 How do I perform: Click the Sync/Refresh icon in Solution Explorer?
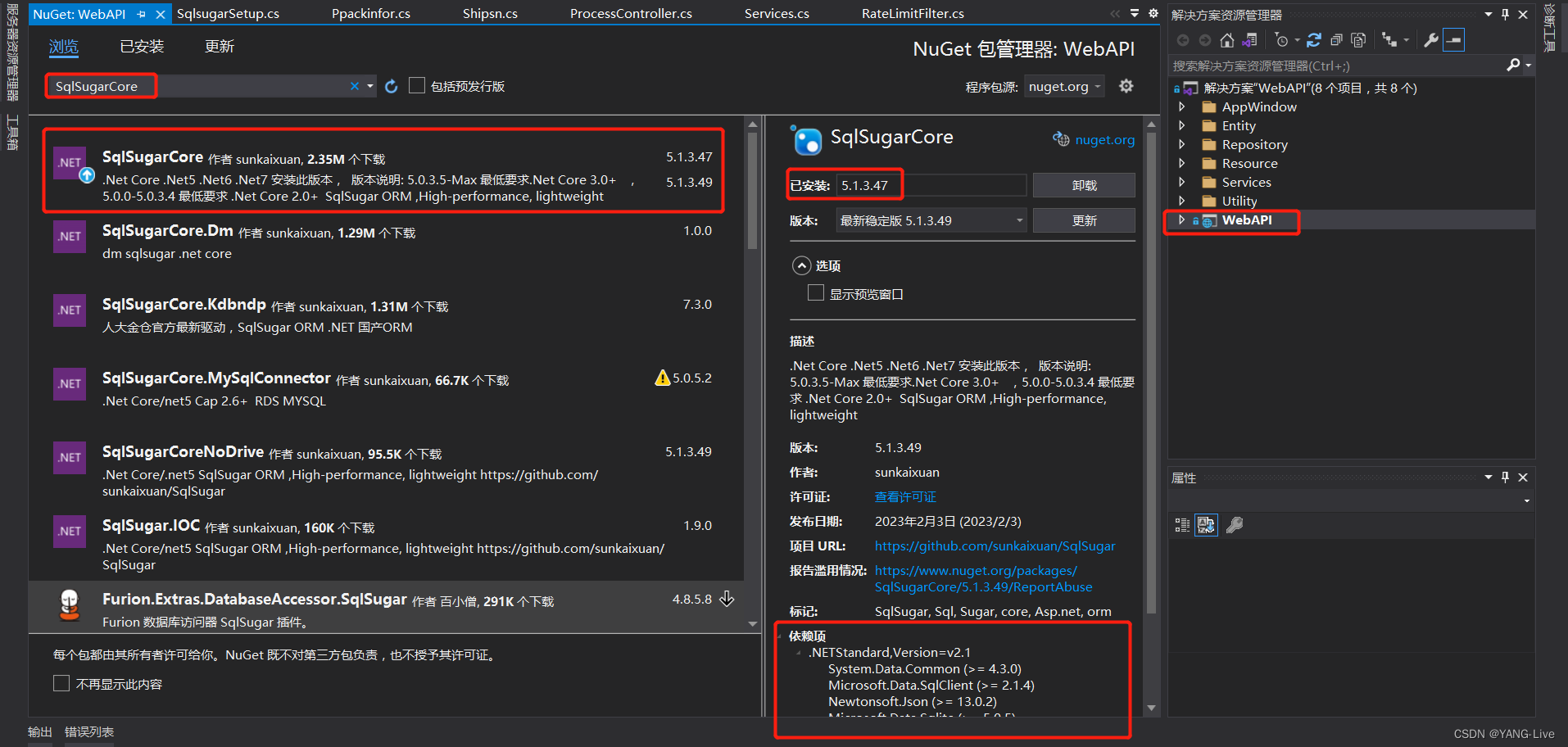1314,40
